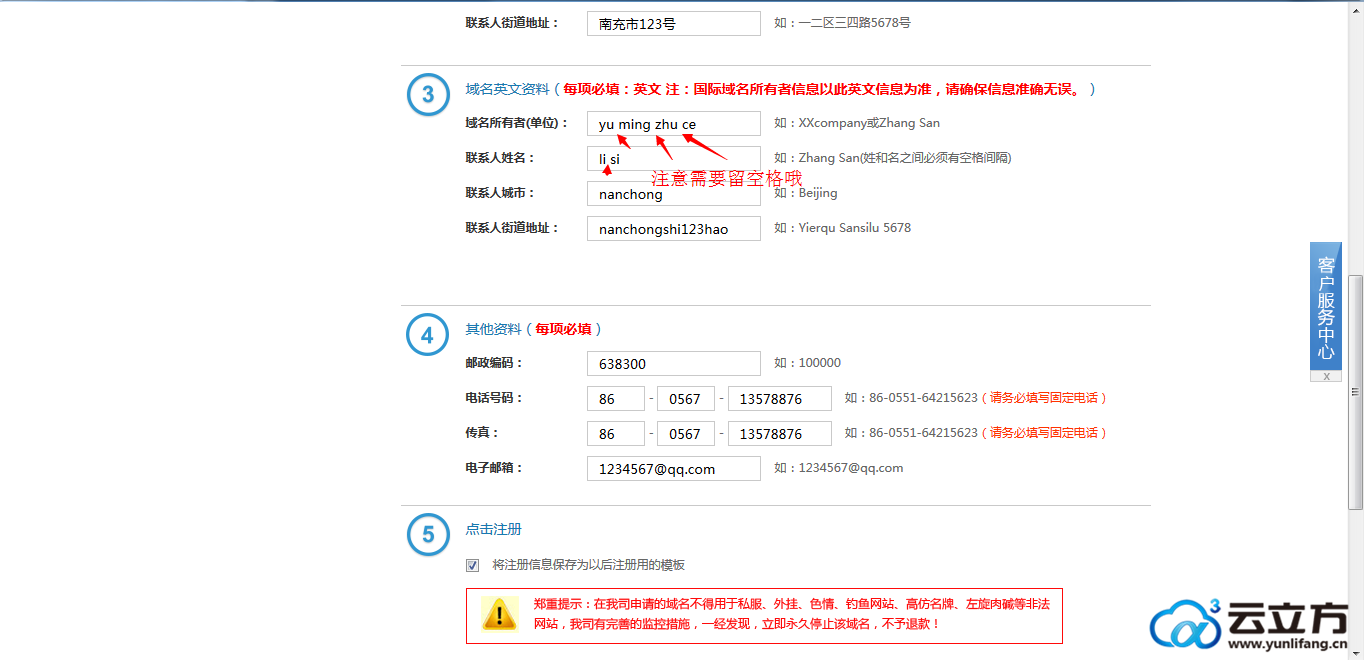Click the 电话号码 area code 0567 field

(x=685, y=399)
